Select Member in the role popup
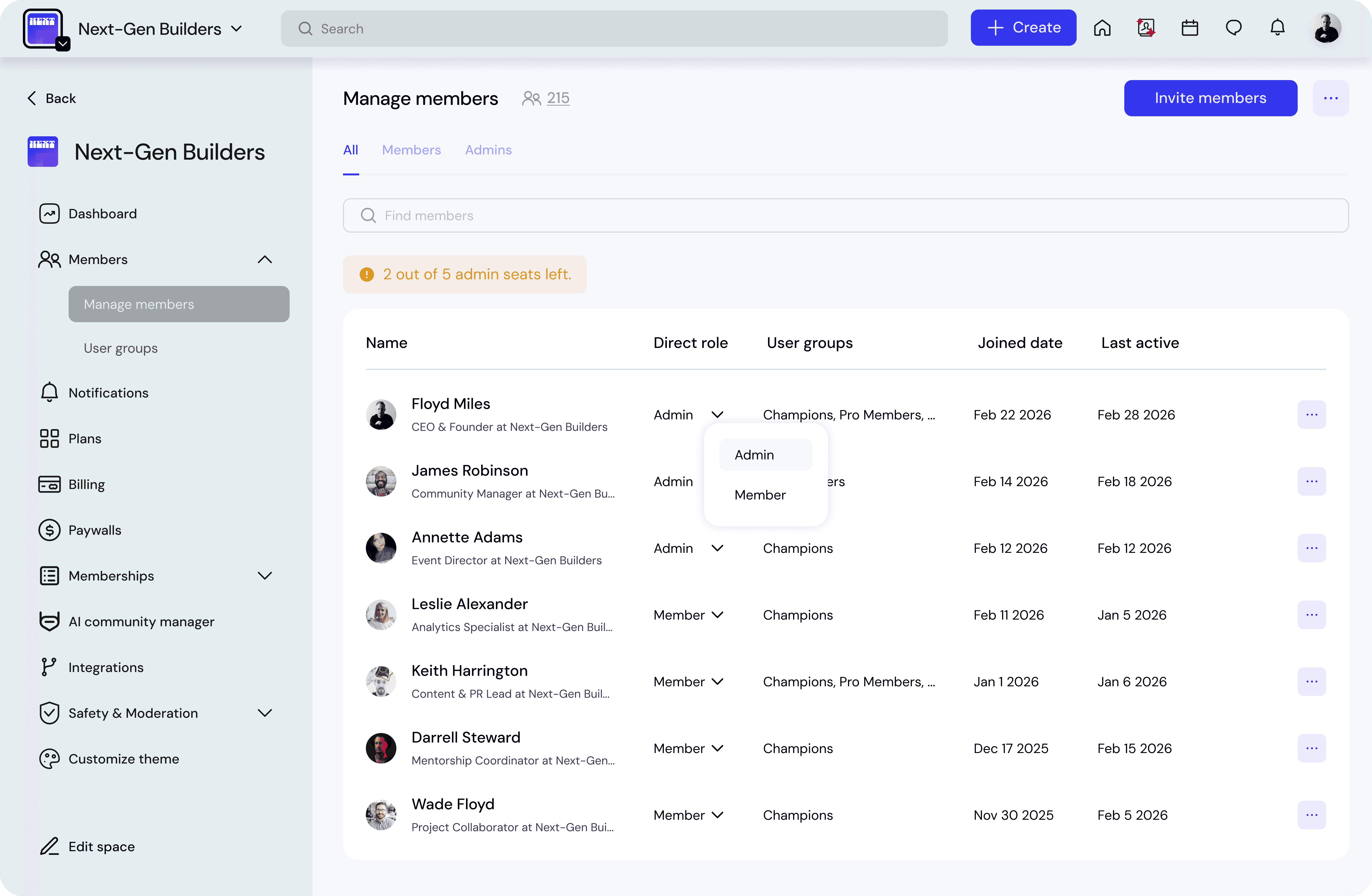 760,495
